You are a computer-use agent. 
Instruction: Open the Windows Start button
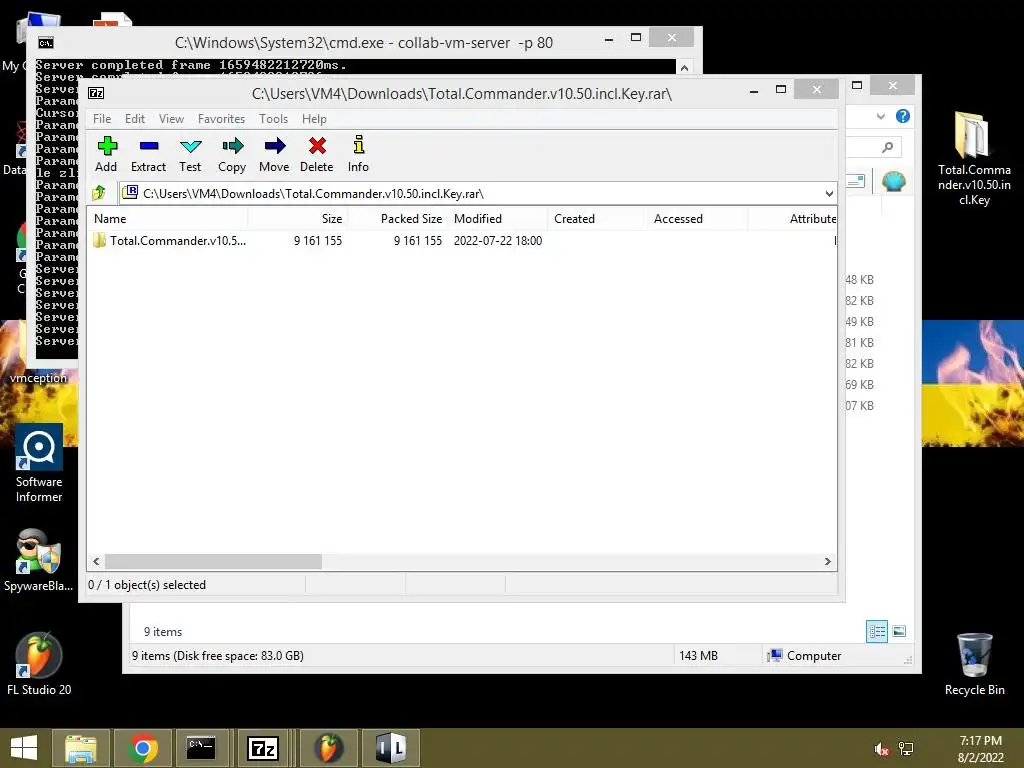24,748
